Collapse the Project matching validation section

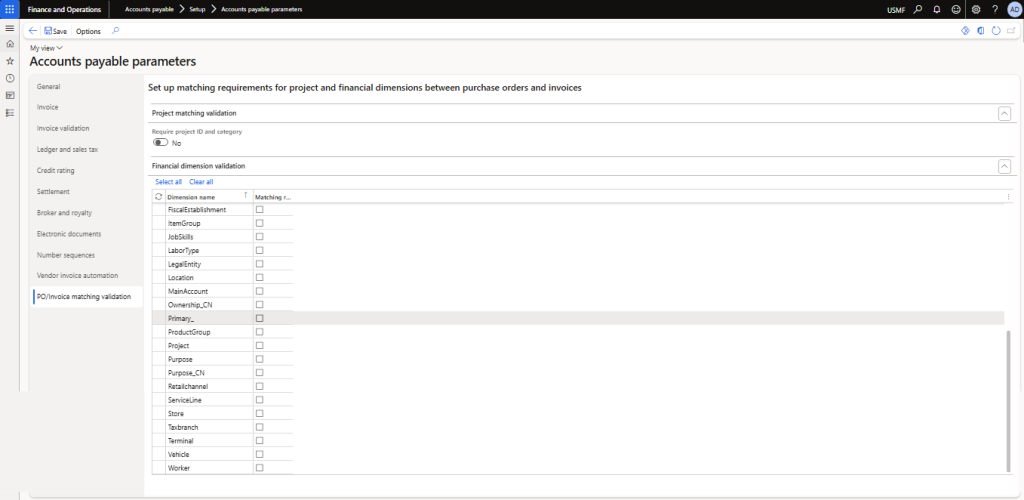point(1004,114)
